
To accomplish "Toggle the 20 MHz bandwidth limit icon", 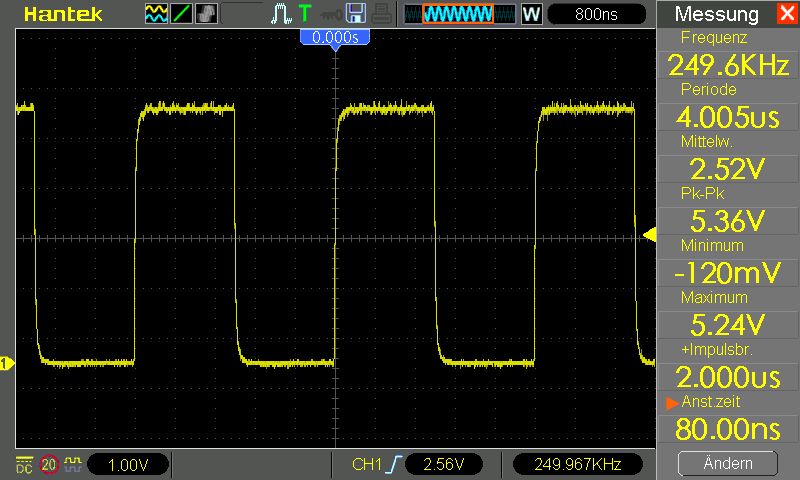I will (x=49, y=464).
